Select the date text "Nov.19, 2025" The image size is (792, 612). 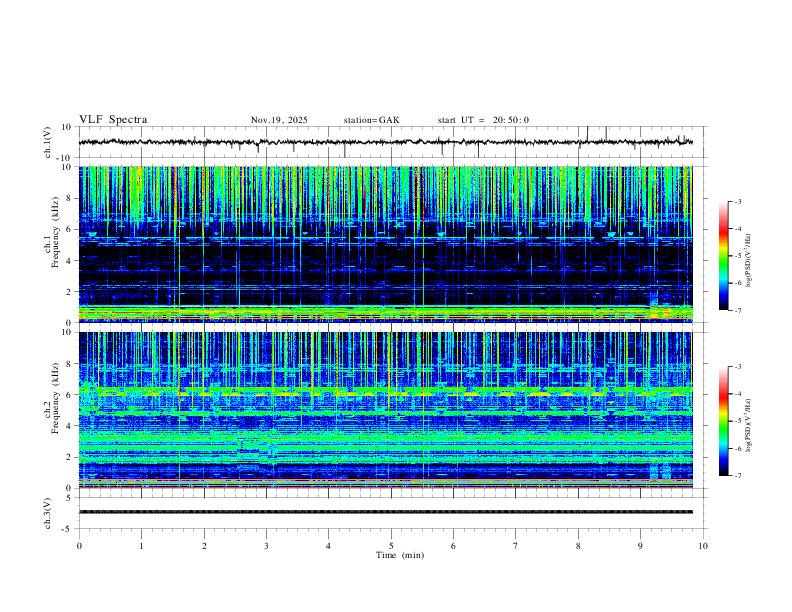tap(279, 120)
